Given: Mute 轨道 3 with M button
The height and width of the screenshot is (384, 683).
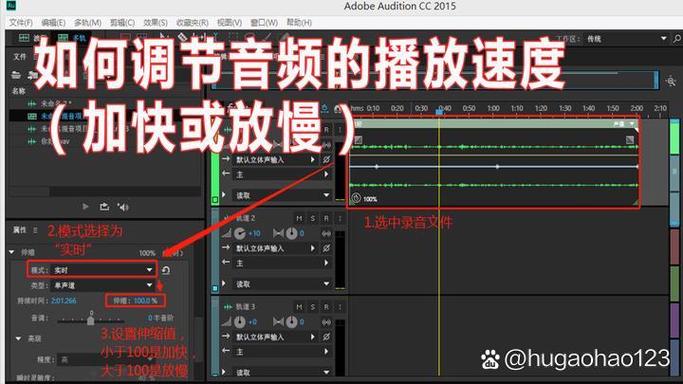Looking at the screenshot, I should pos(299,307).
